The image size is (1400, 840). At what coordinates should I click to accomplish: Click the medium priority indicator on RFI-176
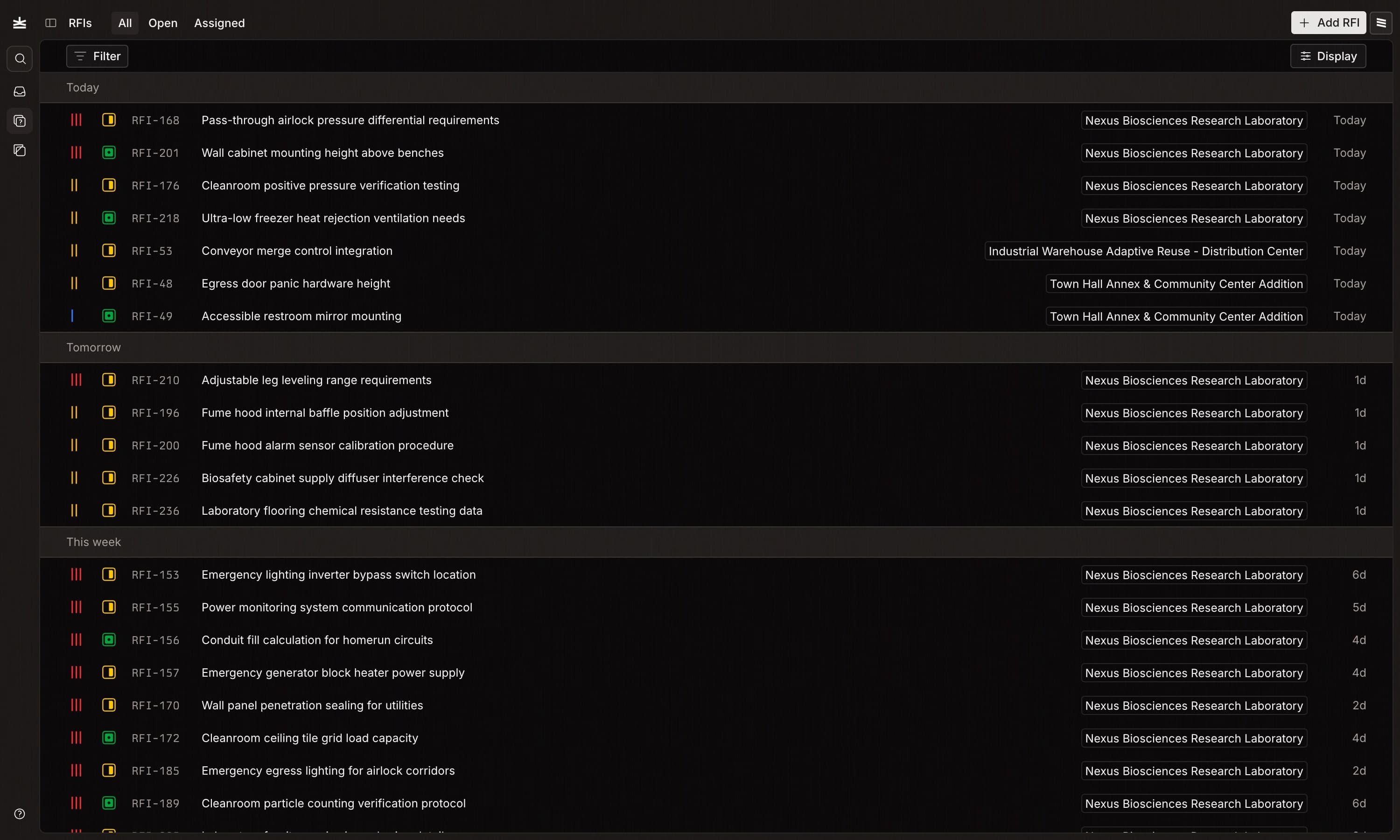pyautogui.click(x=75, y=185)
